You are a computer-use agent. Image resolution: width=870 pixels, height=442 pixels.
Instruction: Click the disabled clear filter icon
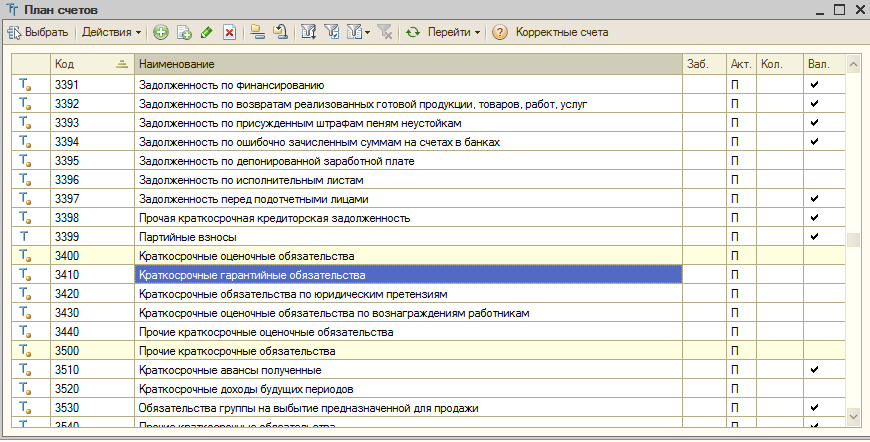pos(385,33)
